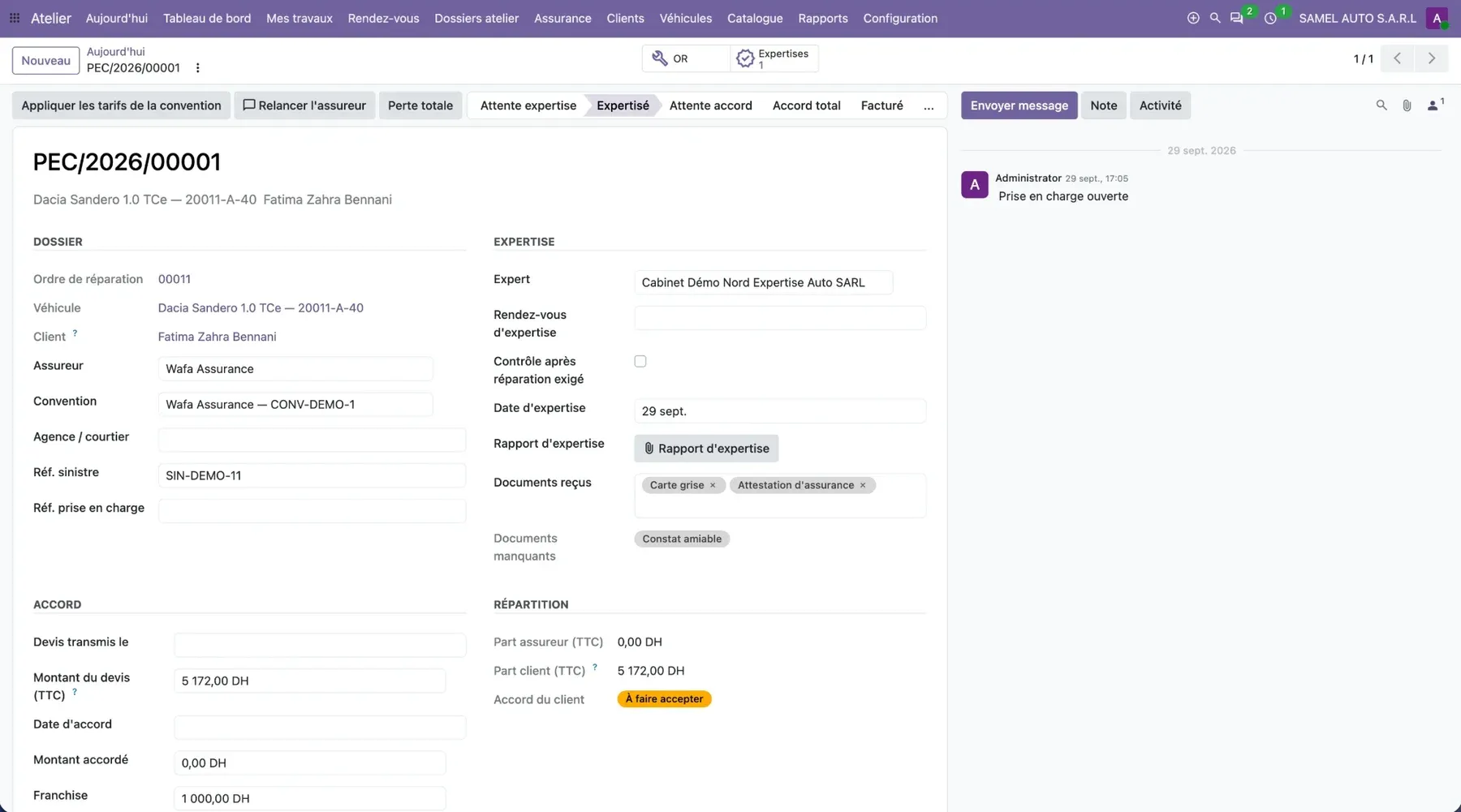The height and width of the screenshot is (812, 1461).
Task: Click the Nouveau button
Action: [x=46, y=60]
